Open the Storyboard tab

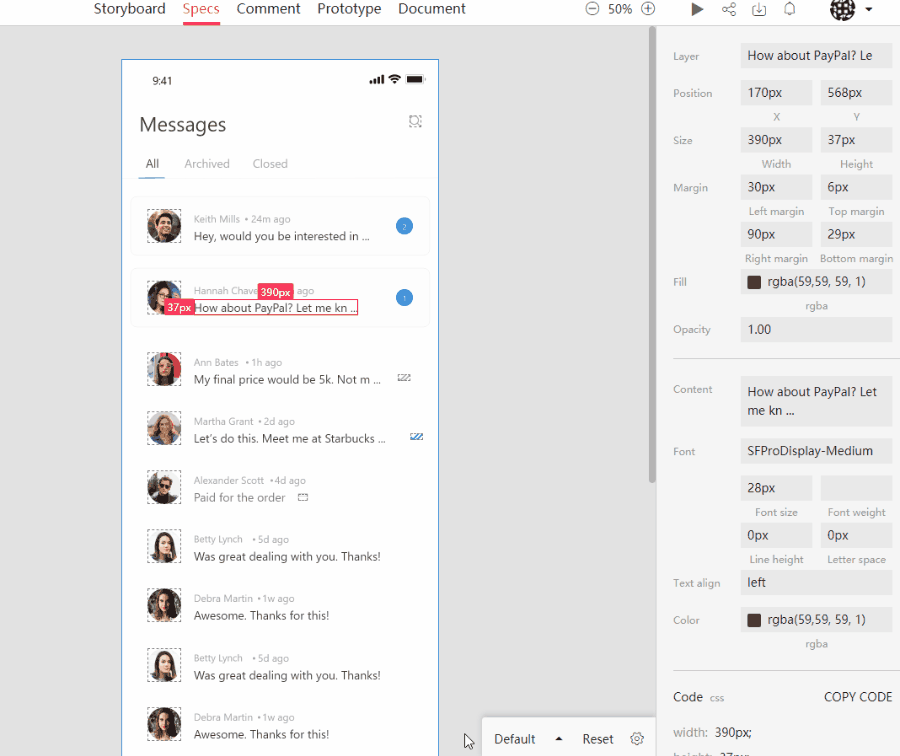(129, 9)
